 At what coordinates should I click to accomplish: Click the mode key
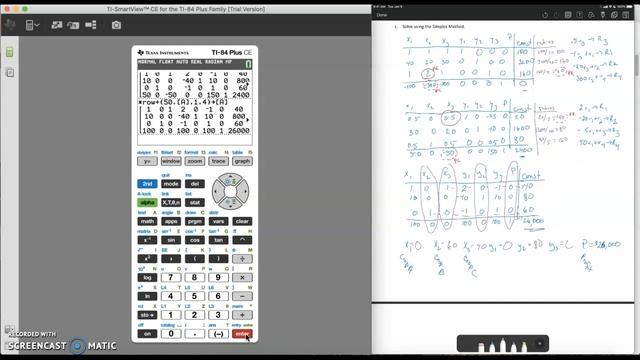pyautogui.click(x=171, y=184)
